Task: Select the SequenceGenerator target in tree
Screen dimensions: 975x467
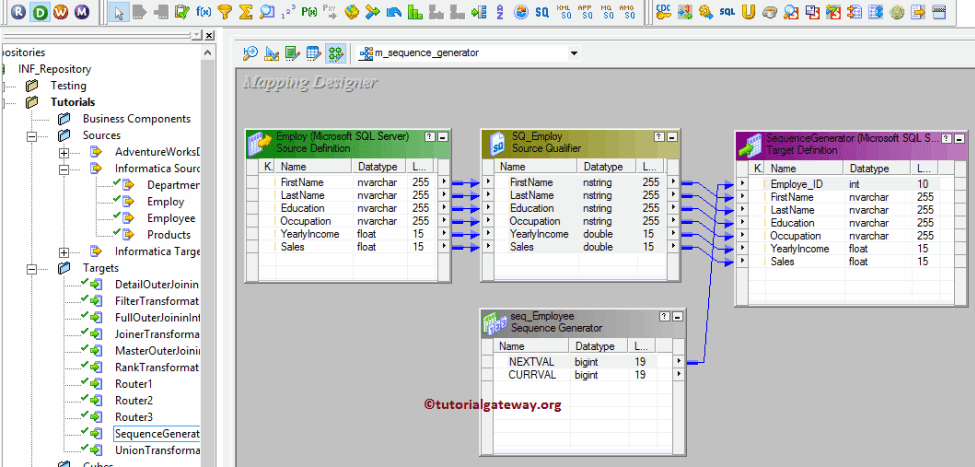Action: tap(157, 433)
